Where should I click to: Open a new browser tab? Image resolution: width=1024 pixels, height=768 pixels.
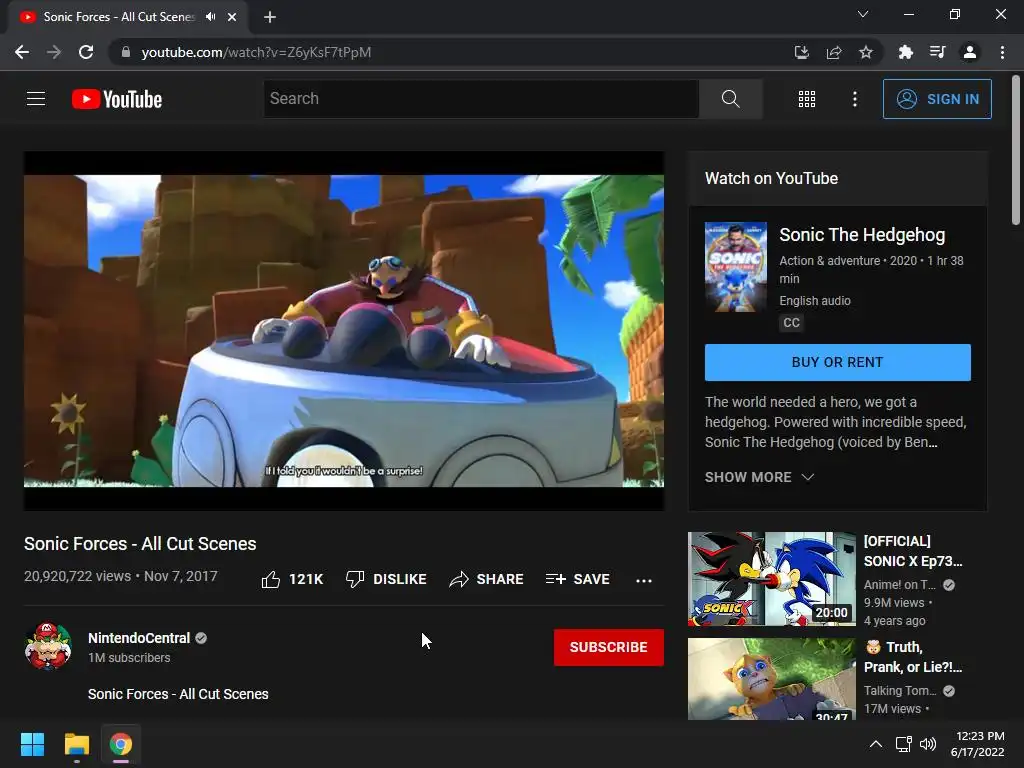[x=270, y=17]
